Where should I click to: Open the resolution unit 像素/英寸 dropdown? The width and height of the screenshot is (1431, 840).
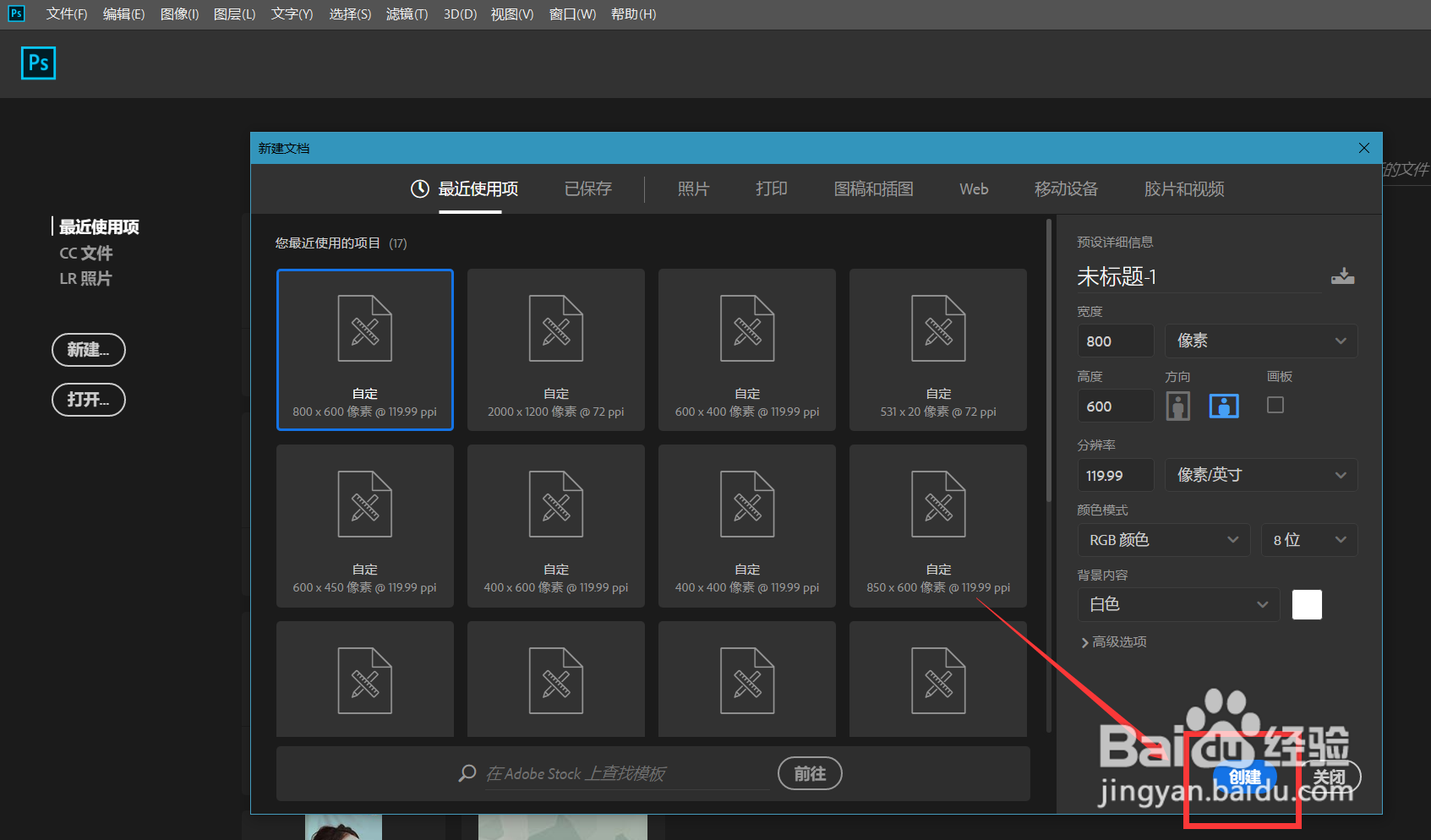coord(1261,475)
